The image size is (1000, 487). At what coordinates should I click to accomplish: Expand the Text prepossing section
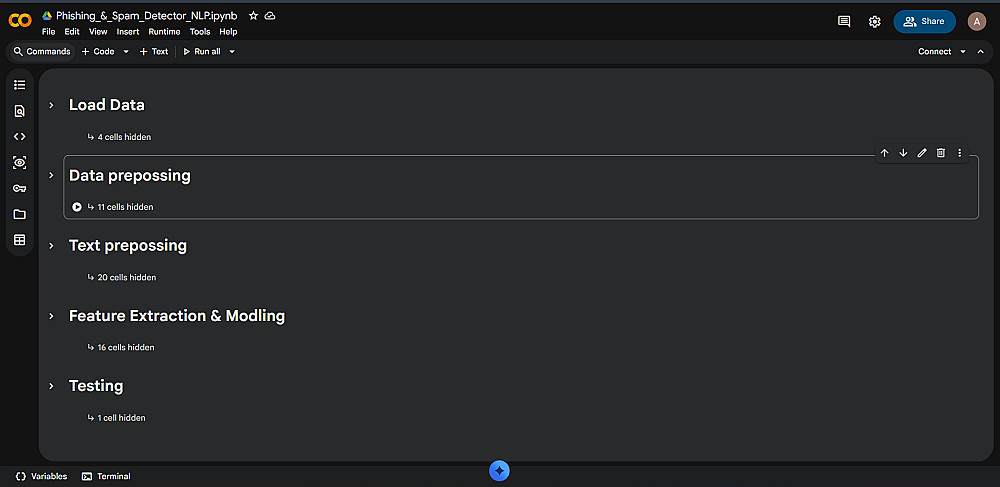pyautogui.click(x=51, y=246)
